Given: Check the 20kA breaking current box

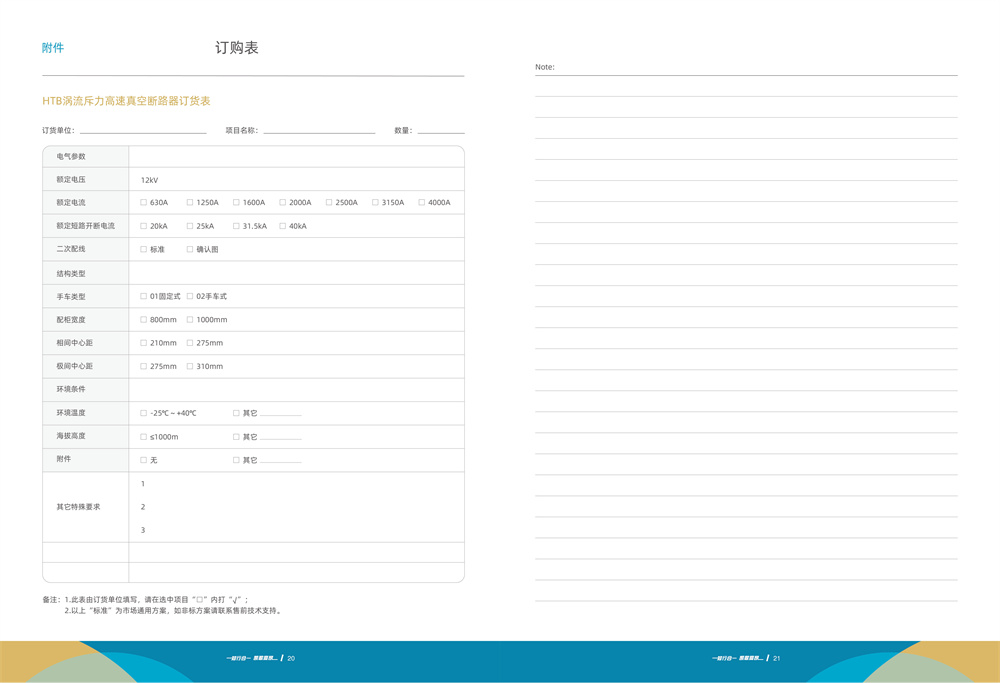Looking at the screenshot, I should (x=143, y=226).
